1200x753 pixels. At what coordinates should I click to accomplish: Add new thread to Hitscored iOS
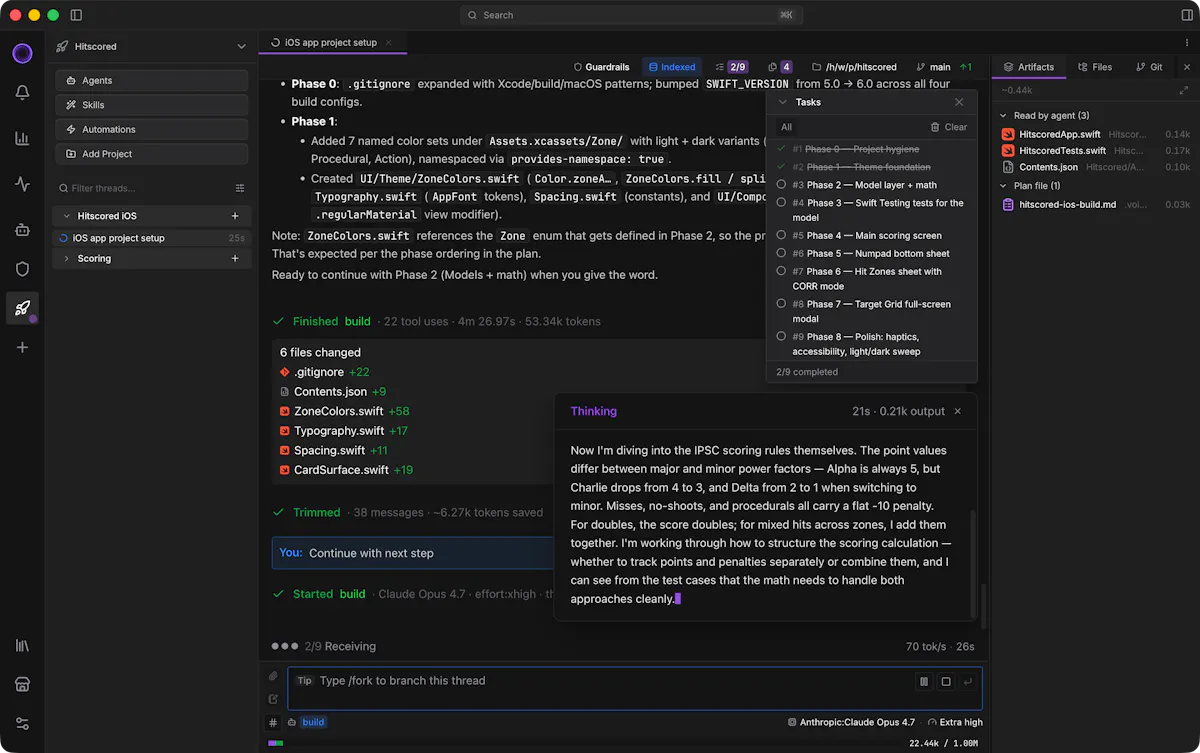pyautogui.click(x=235, y=216)
